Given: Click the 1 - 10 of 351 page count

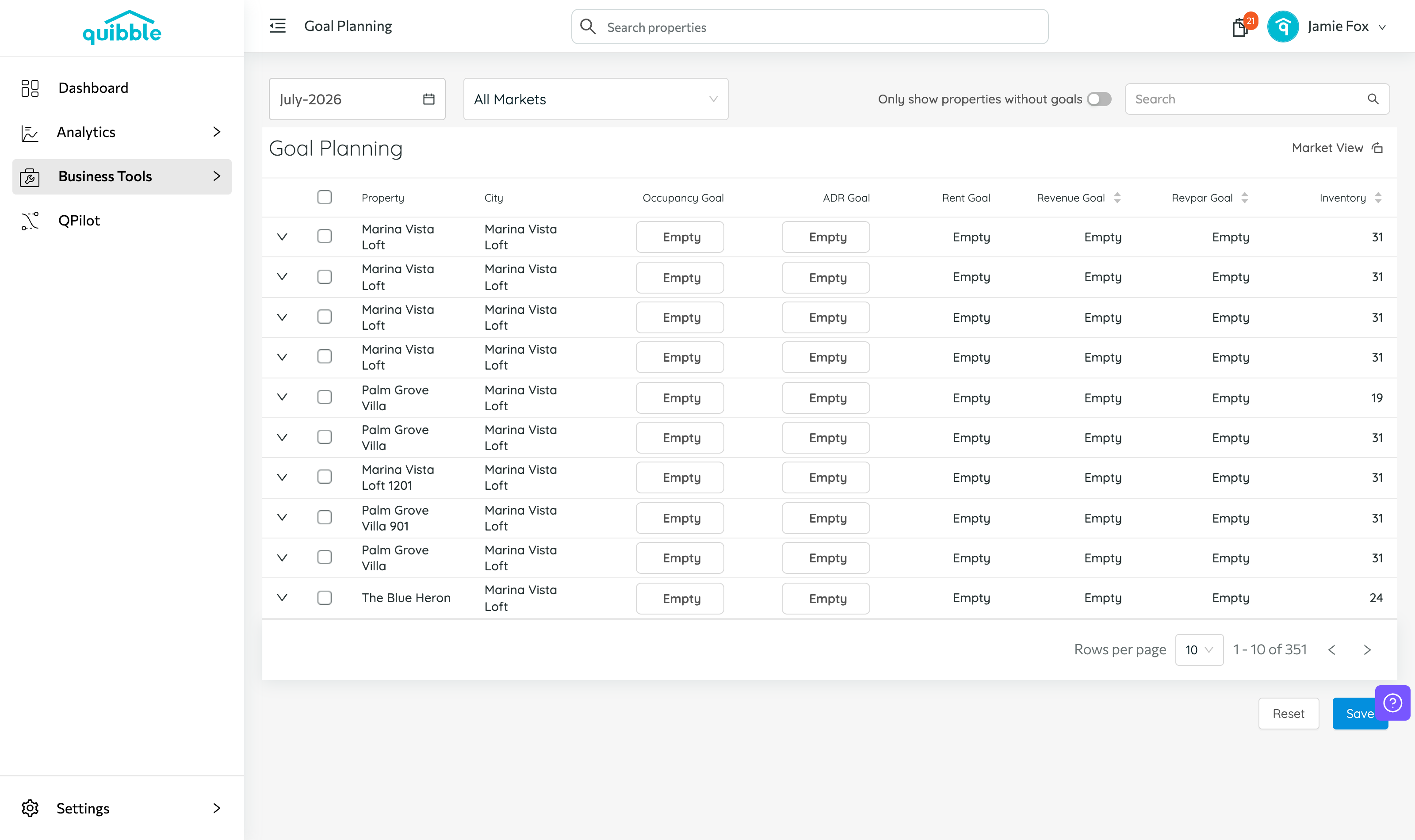Looking at the screenshot, I should pos(1270,649).
